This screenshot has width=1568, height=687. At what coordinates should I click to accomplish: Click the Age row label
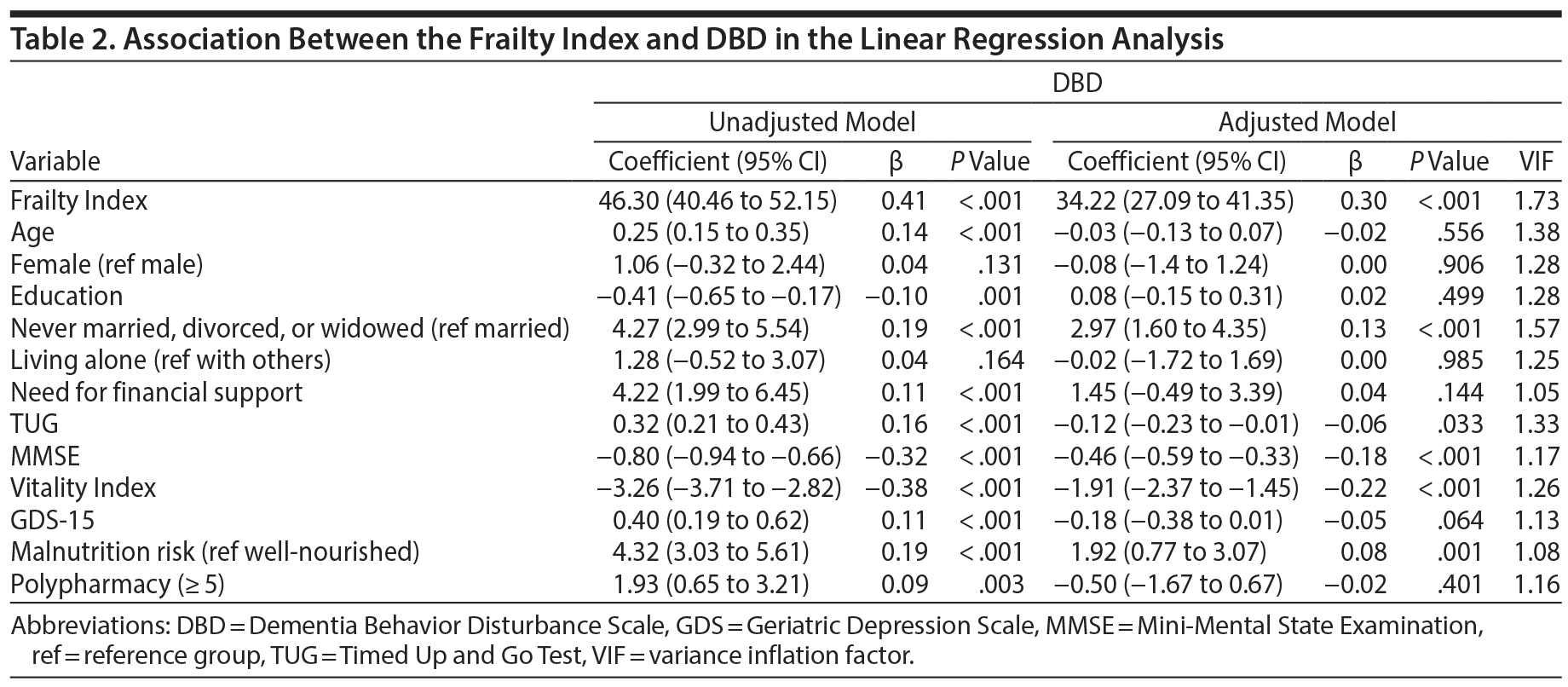tap(32, 232)
